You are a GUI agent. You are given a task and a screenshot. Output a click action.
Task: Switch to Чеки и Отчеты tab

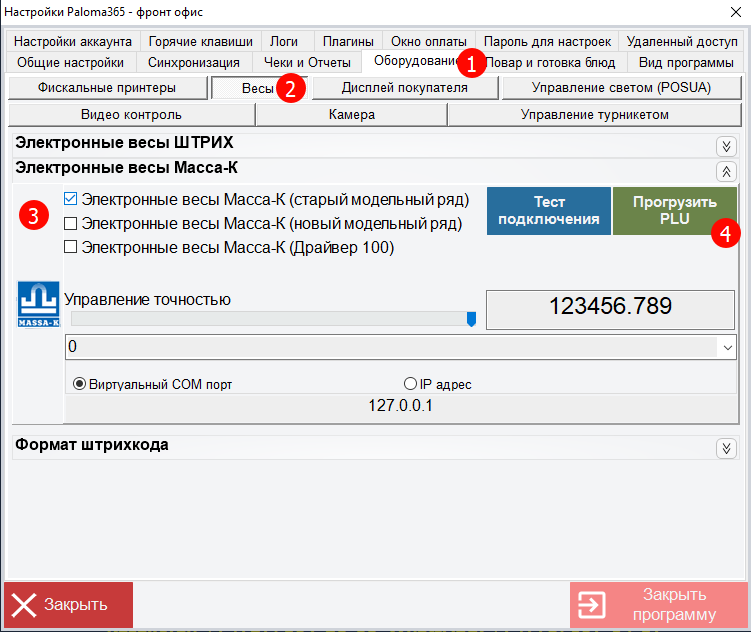point(307,62)
